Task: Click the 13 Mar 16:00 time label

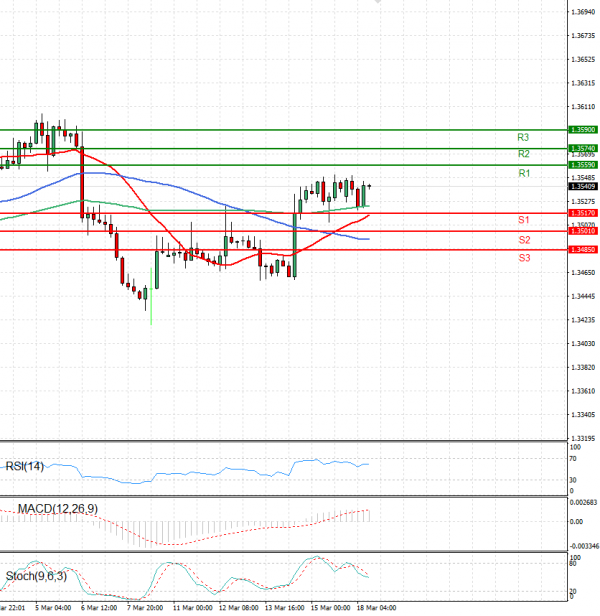Action: tap(284, 608)
